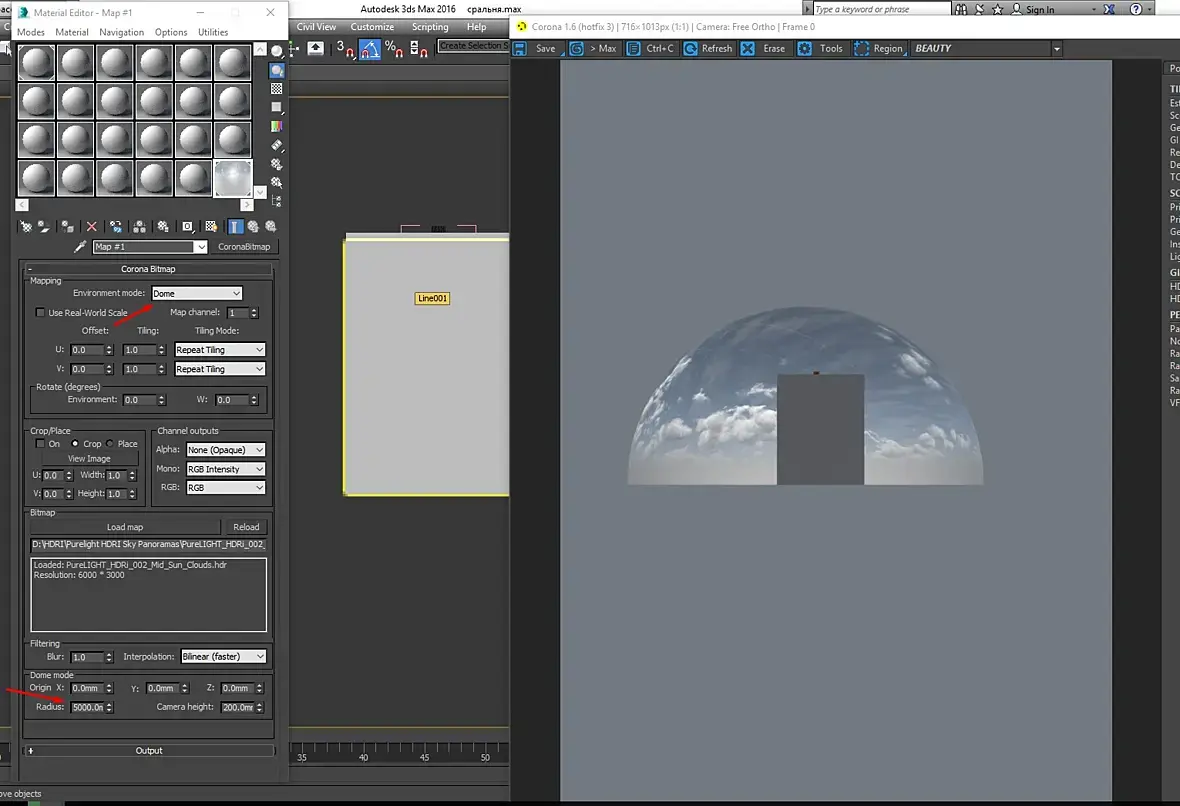Image resolution: width=1180 pixels, height=806 pixels.
Task: Pick material from object with eyedropper
Action: [x=80, y=247]
